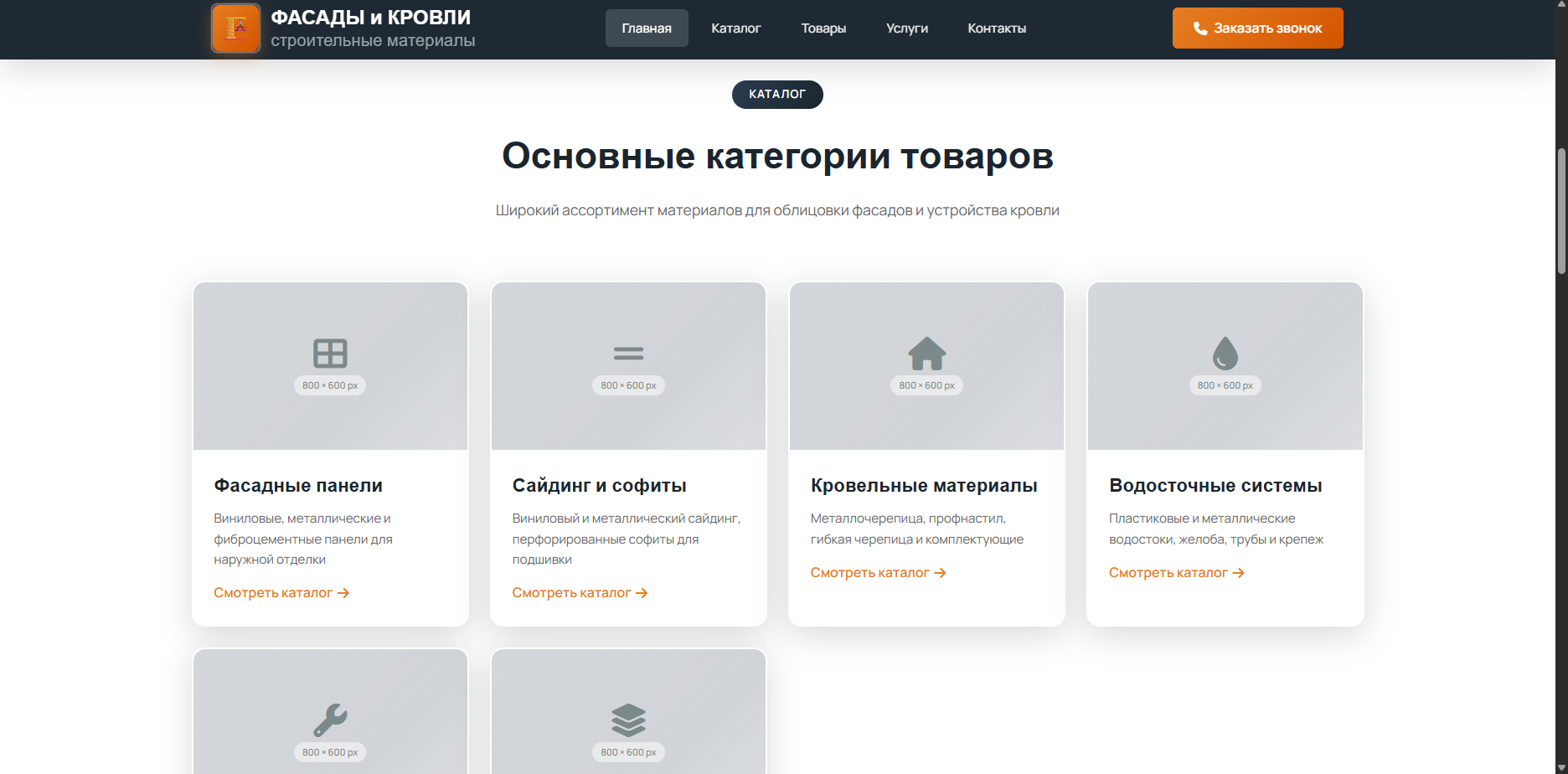Click Смотреть каталог under Фасадные панели
Screen dimensions: 1568x774
(281, 593)
